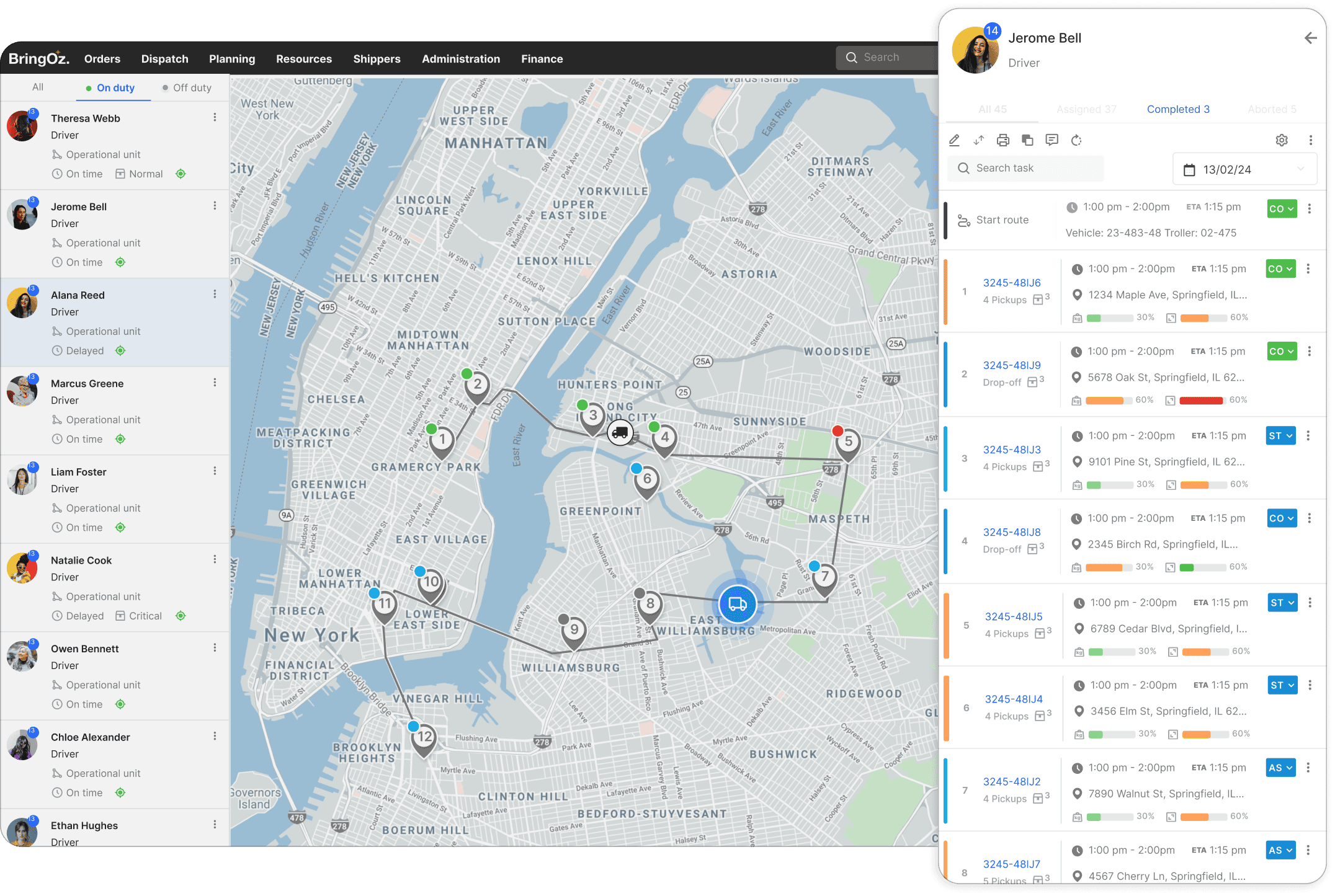Open kebab menu next to settings gear
Image resolution: width=1335 pixels, height=896 pixels.
tap(1310, 140)
